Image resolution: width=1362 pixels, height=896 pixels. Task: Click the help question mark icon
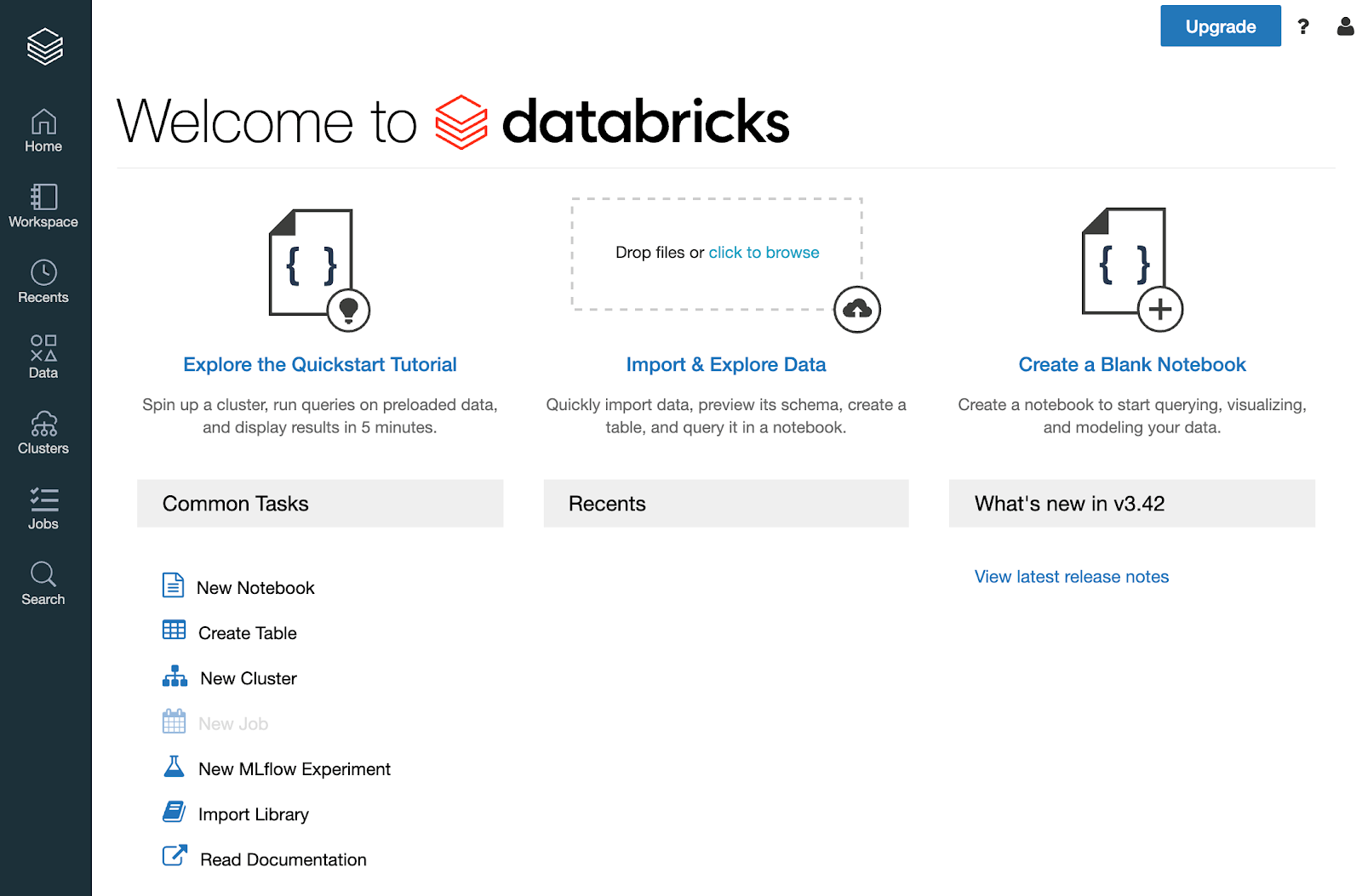click(1302, 26)
